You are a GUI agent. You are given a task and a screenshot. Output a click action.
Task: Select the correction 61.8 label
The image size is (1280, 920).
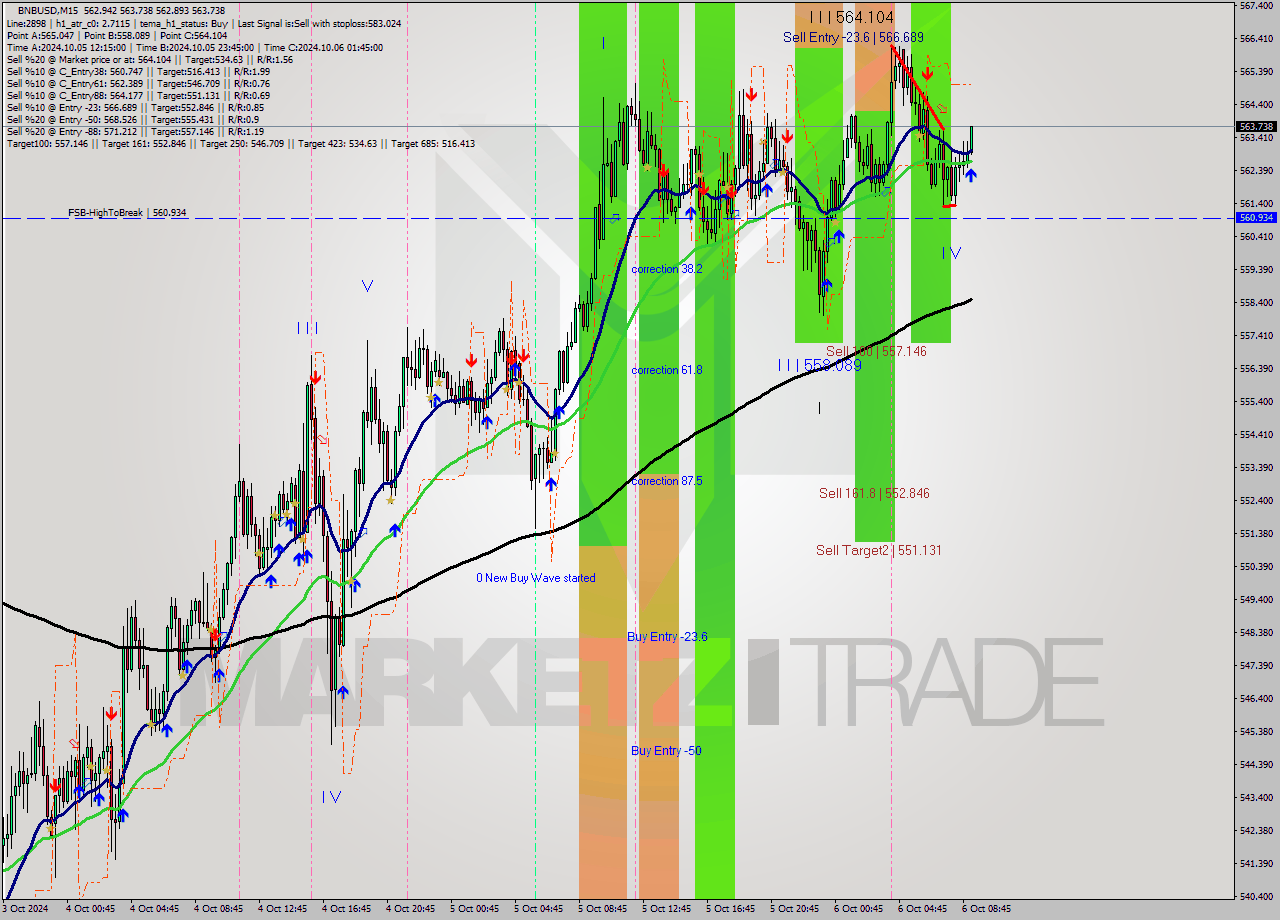(667, 370)
